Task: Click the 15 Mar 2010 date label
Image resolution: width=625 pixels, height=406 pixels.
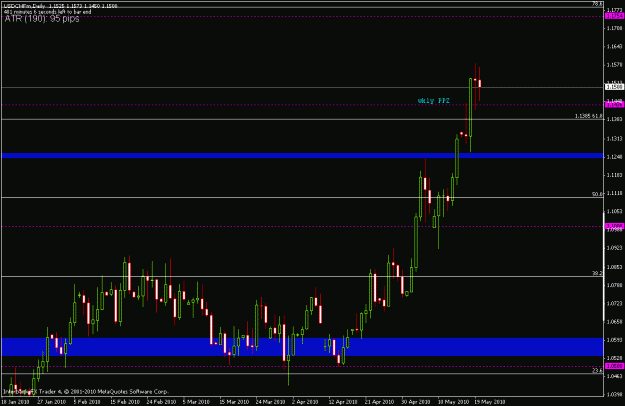Action: click(234, 402)
